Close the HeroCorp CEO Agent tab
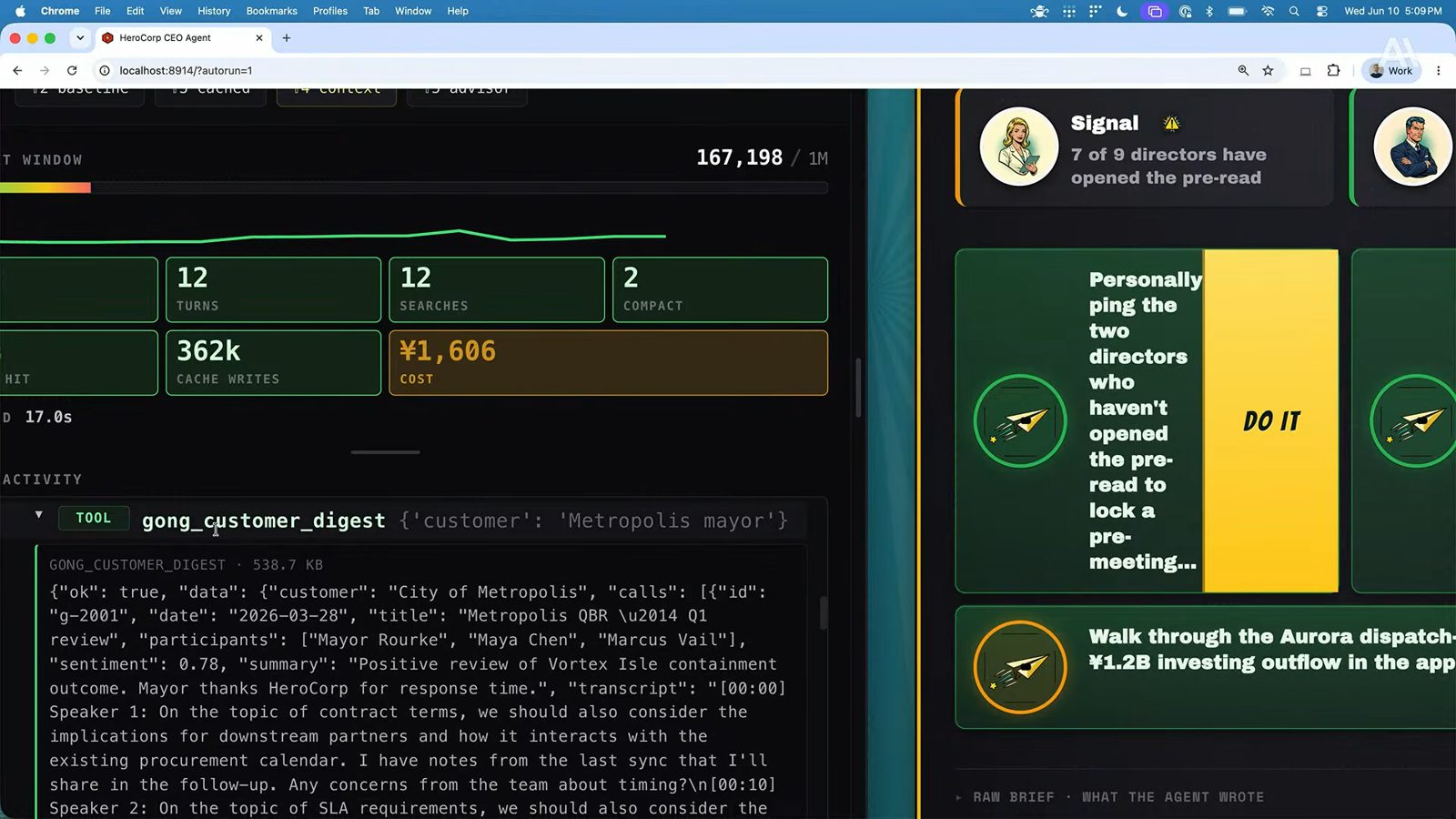Image resolution: width=1456 pixels, height=819 pixels. tap(259, 38)
